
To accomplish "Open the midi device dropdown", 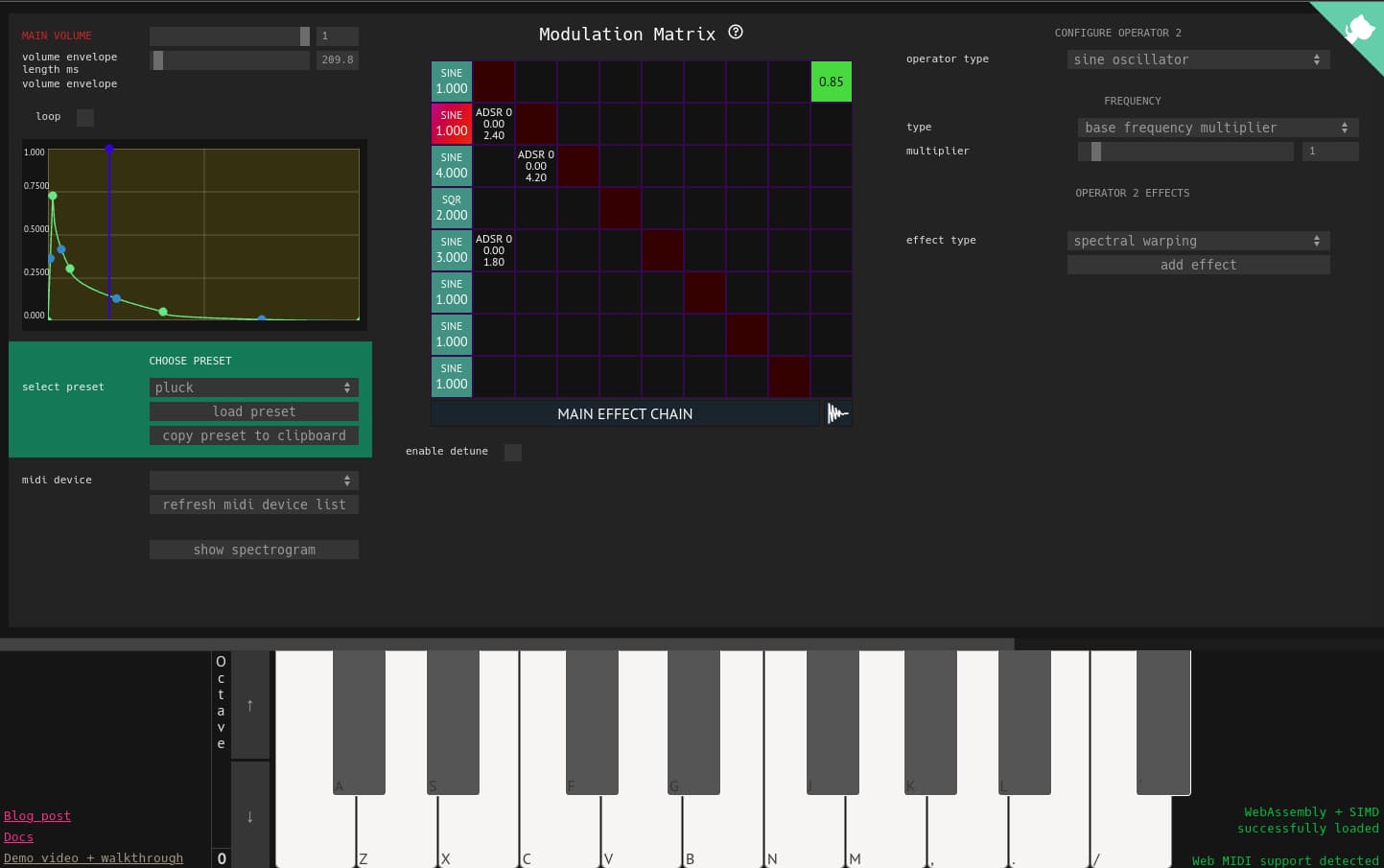I will [x=254, y=481].
